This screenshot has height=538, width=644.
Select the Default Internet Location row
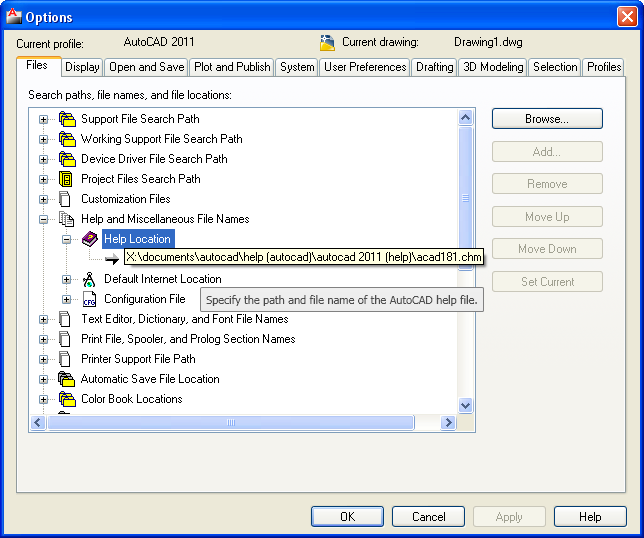[x=163, y=279]
